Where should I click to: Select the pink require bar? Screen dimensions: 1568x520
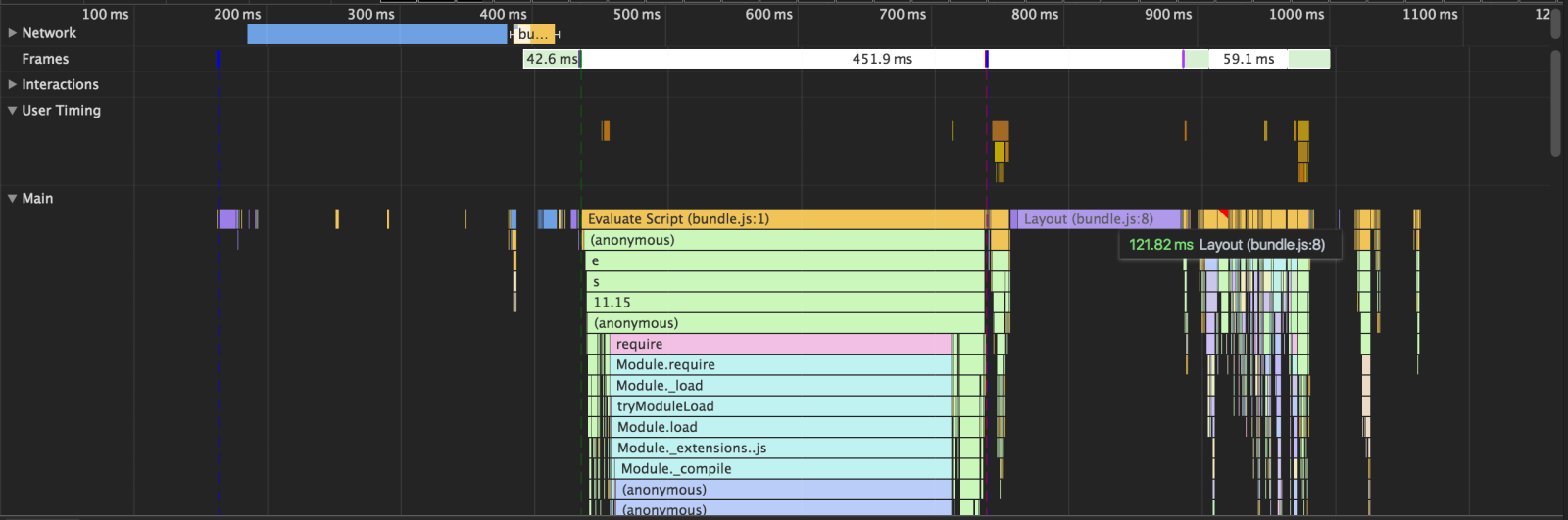point(781,344)
